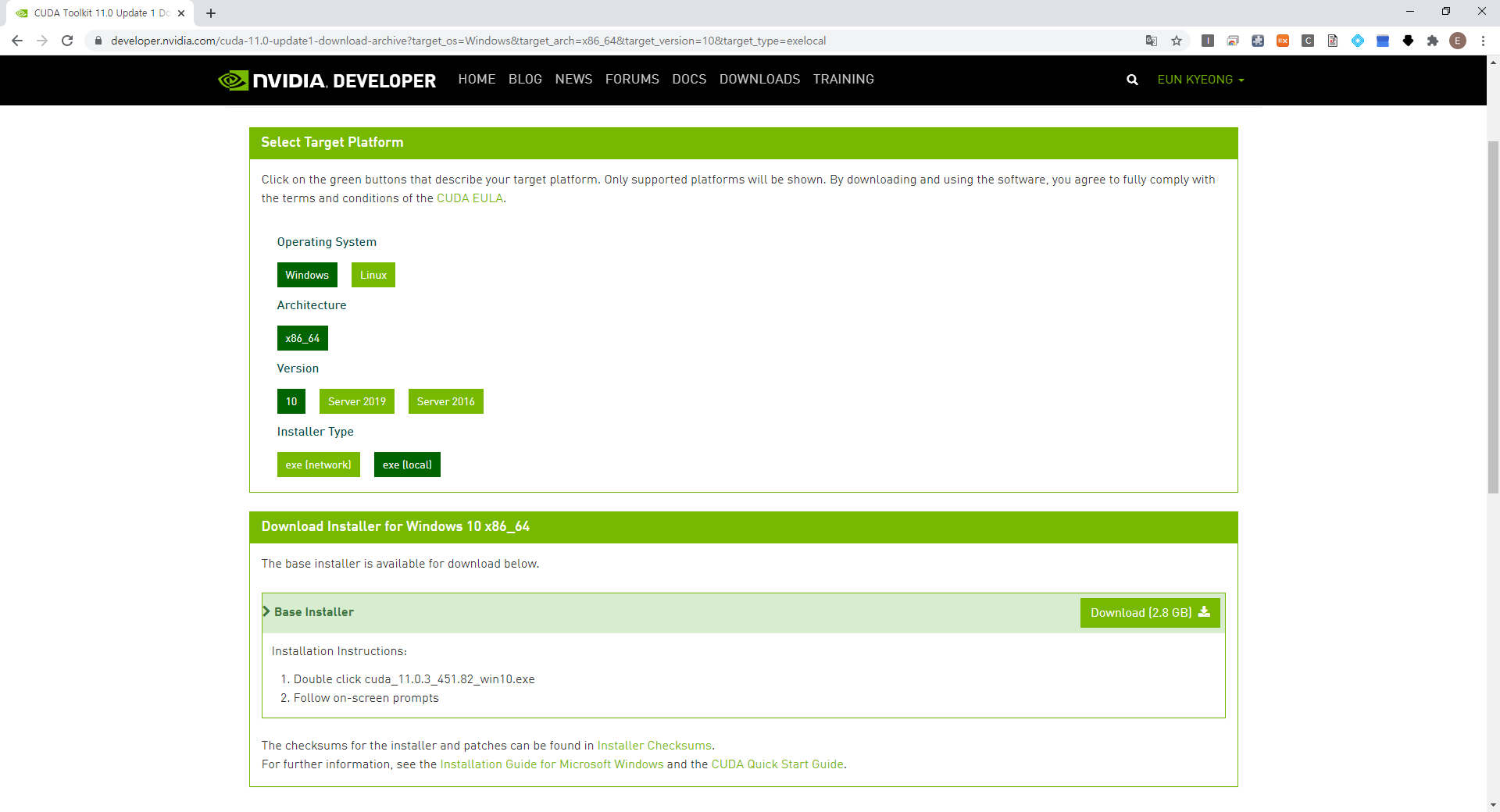Click the black down-arrow downloader extension icon

pyautogui.click(x=1408, y=41)
